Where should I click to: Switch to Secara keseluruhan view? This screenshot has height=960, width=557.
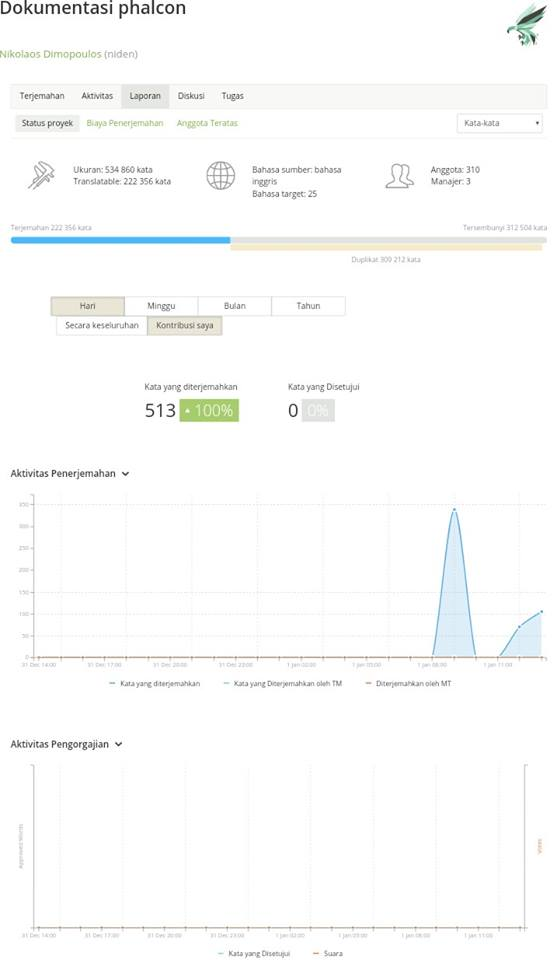(102, 325)
